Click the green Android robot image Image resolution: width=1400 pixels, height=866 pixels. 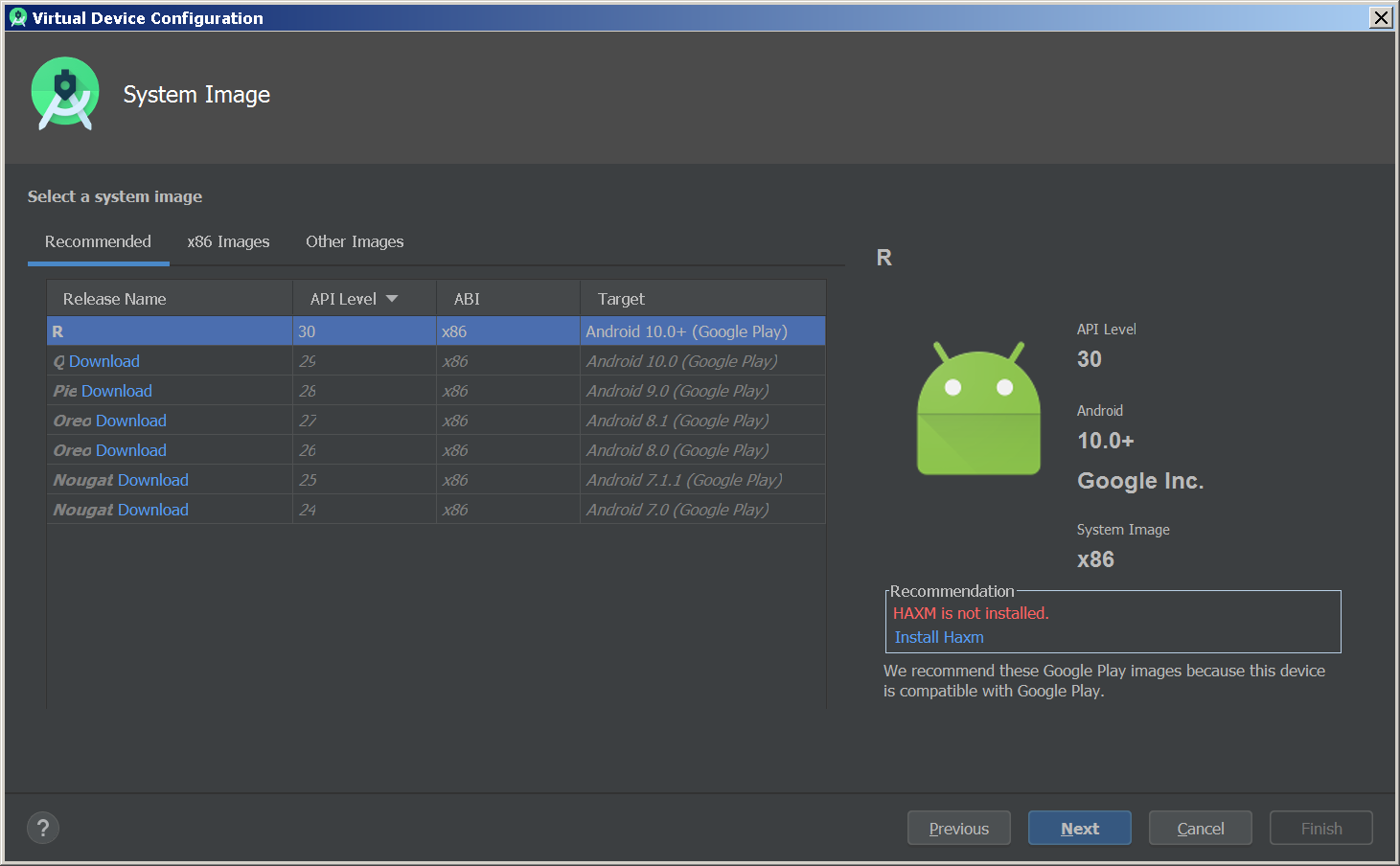[978, 408]
